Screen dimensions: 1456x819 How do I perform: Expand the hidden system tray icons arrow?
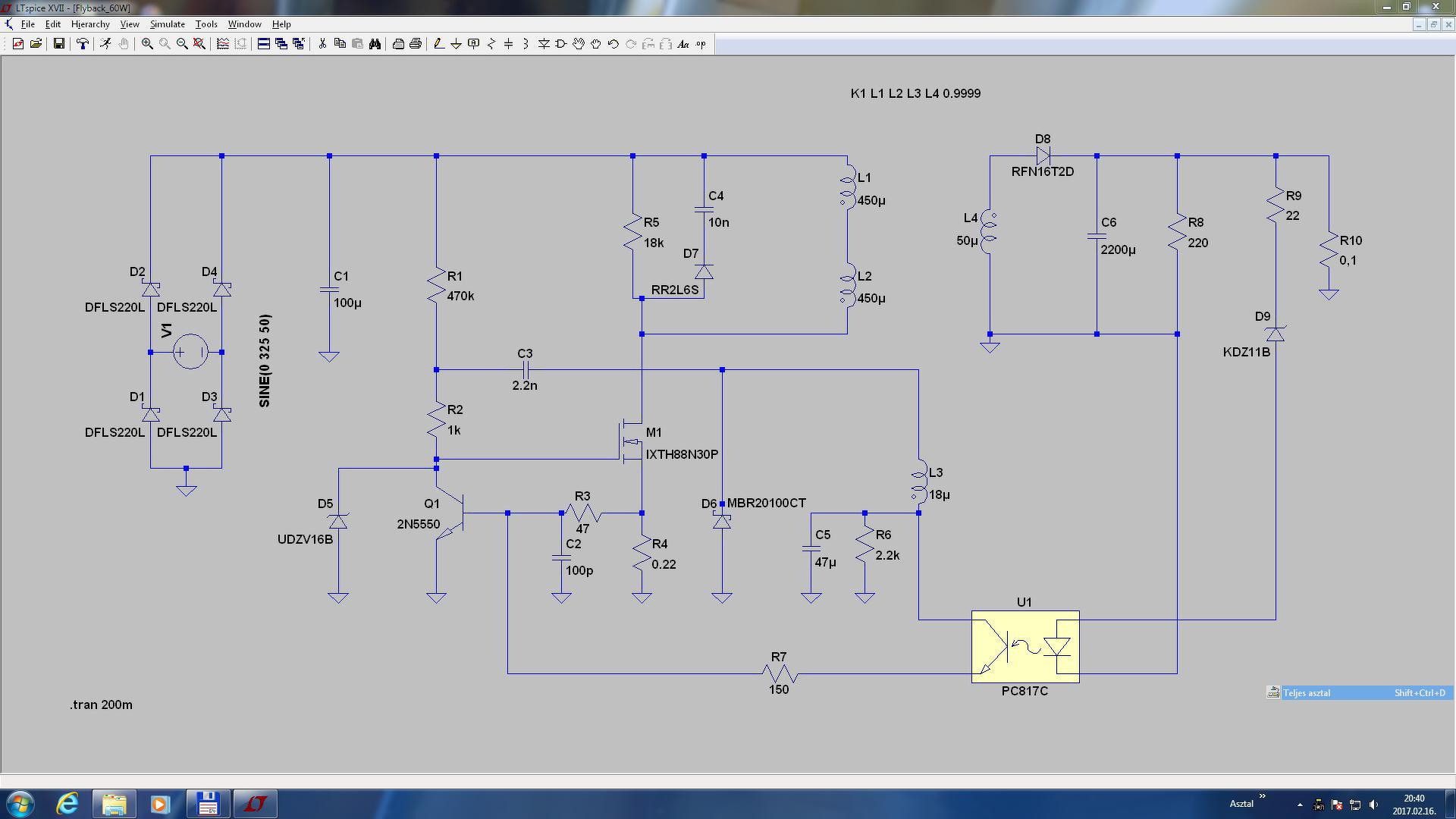pyautogui.click(x=1300, y=804)
